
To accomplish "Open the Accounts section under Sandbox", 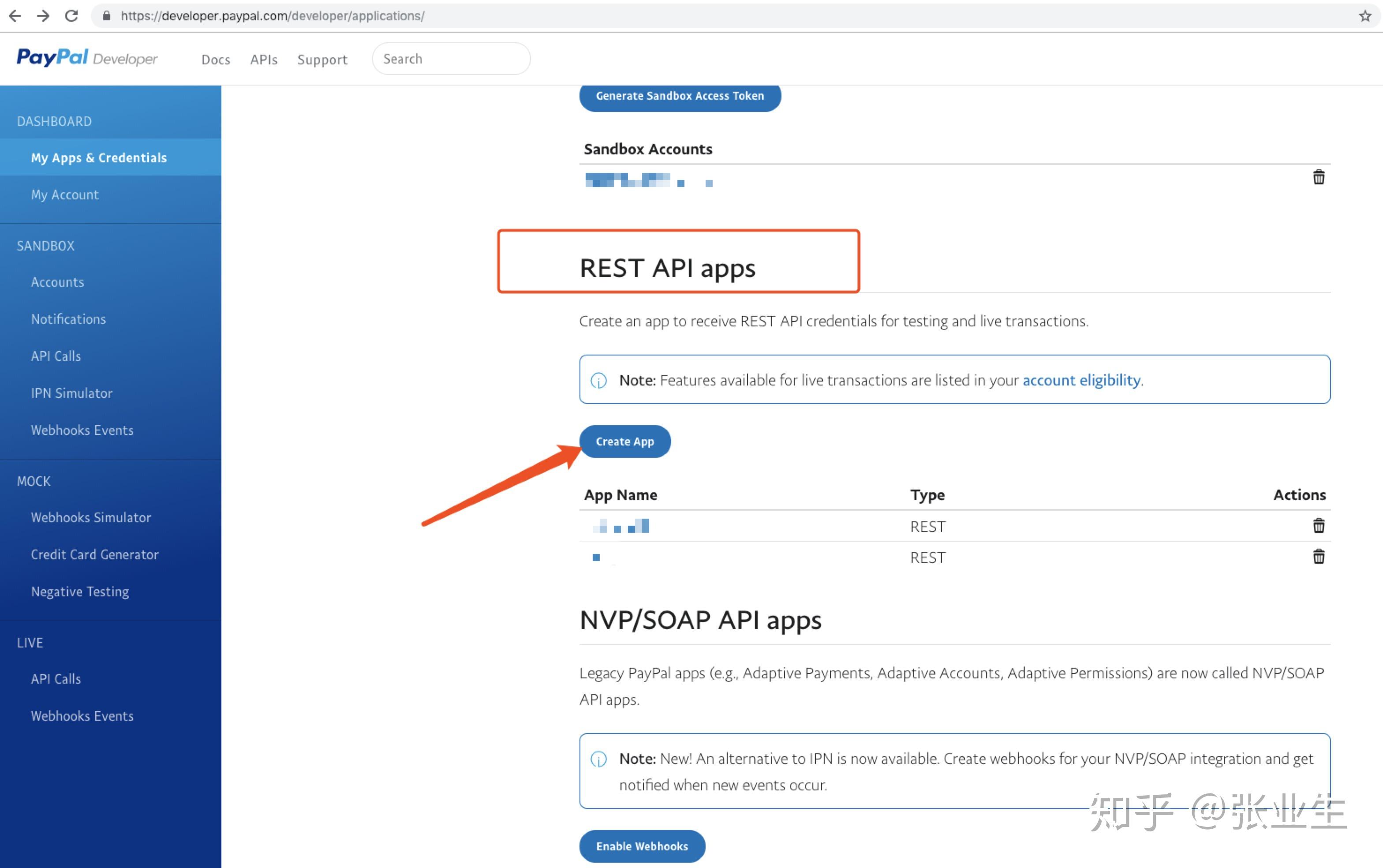I will pos(57,282).
